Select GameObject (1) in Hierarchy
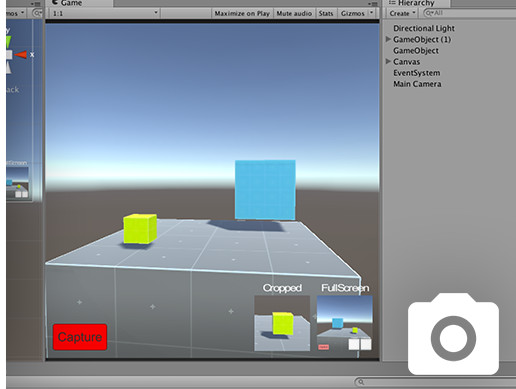The image size is (516, 389). point(422,39)
